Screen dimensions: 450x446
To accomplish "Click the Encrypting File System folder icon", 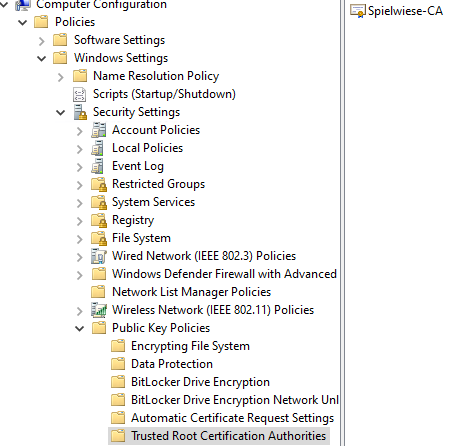I will point(118,346).
